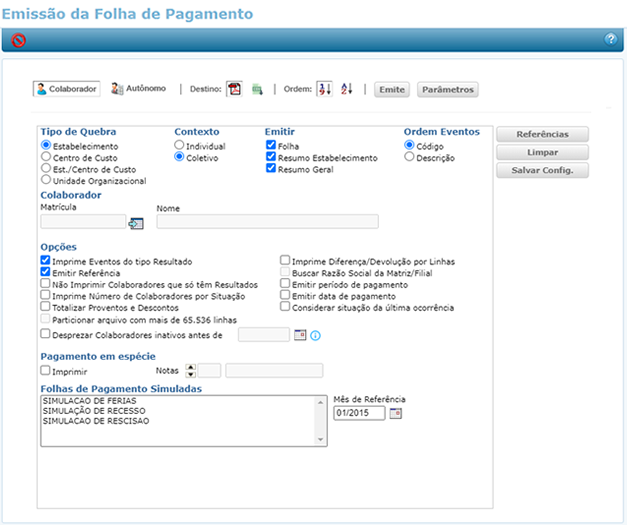Open calendar for inactive collaborators date
Viewport: 627px width, 525px height.
(x=299, y=335)
